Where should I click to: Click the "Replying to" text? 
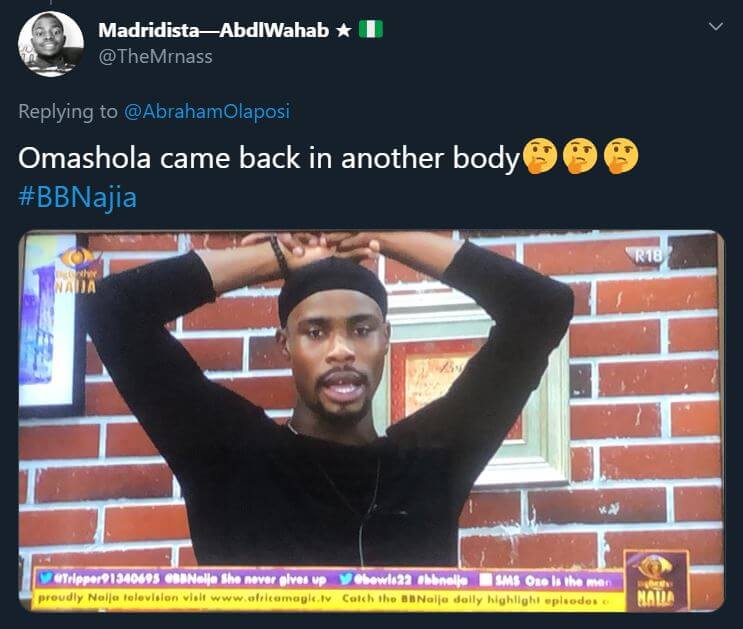click(x=68, y=111)
